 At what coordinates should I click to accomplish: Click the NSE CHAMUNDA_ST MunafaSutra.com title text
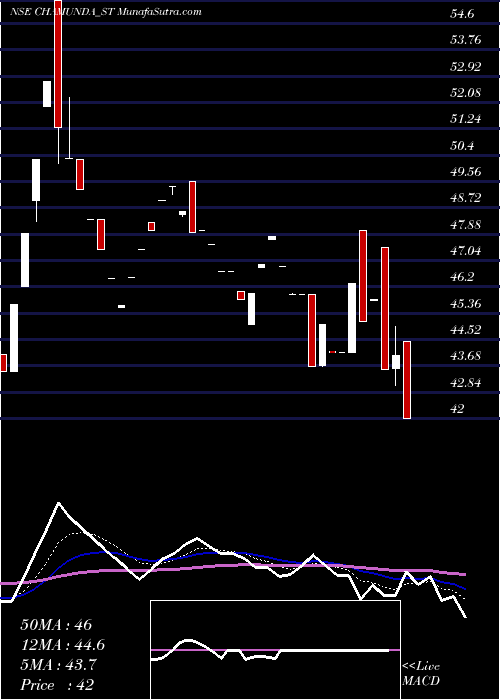106,12
